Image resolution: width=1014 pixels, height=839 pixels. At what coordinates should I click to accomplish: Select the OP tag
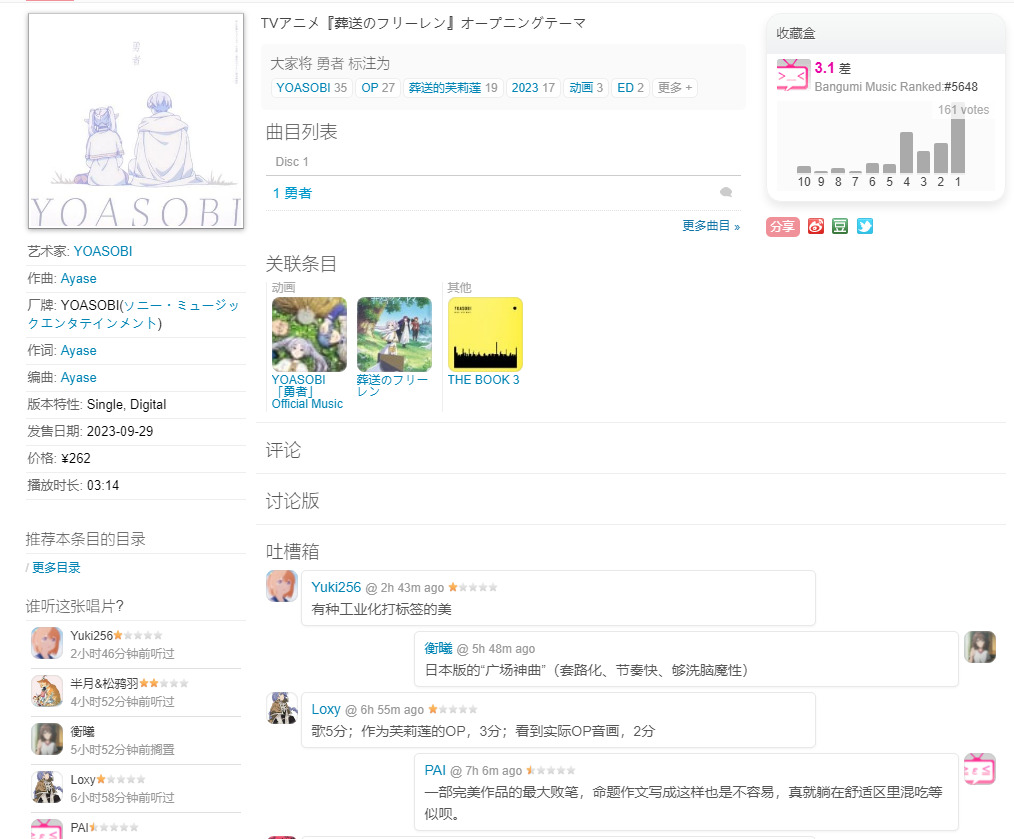[x=378, y=88]
